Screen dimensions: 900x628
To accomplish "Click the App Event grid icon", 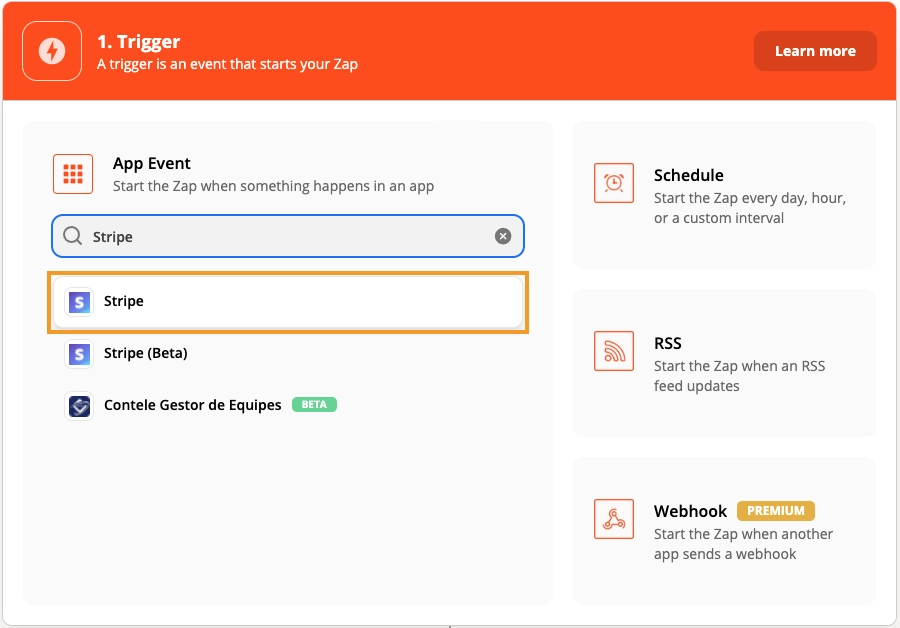I will (73, 174).
